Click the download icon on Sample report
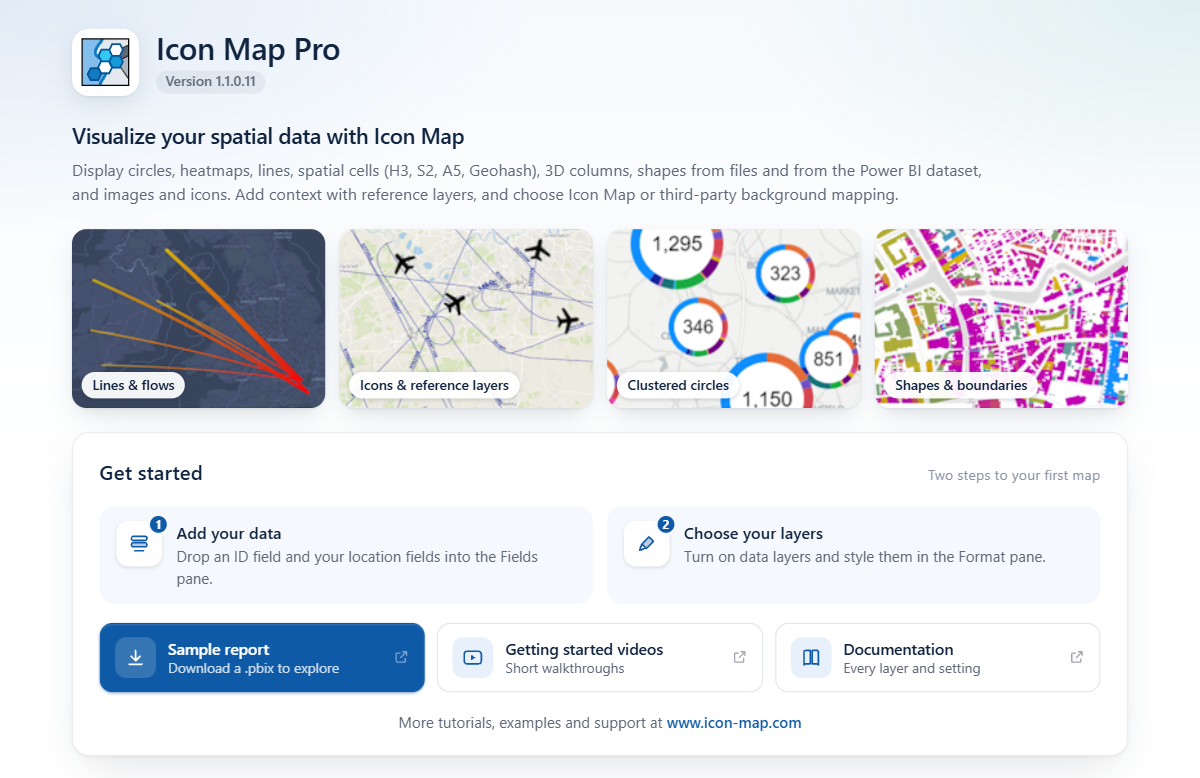1200x778 pixels. (135, 658)
